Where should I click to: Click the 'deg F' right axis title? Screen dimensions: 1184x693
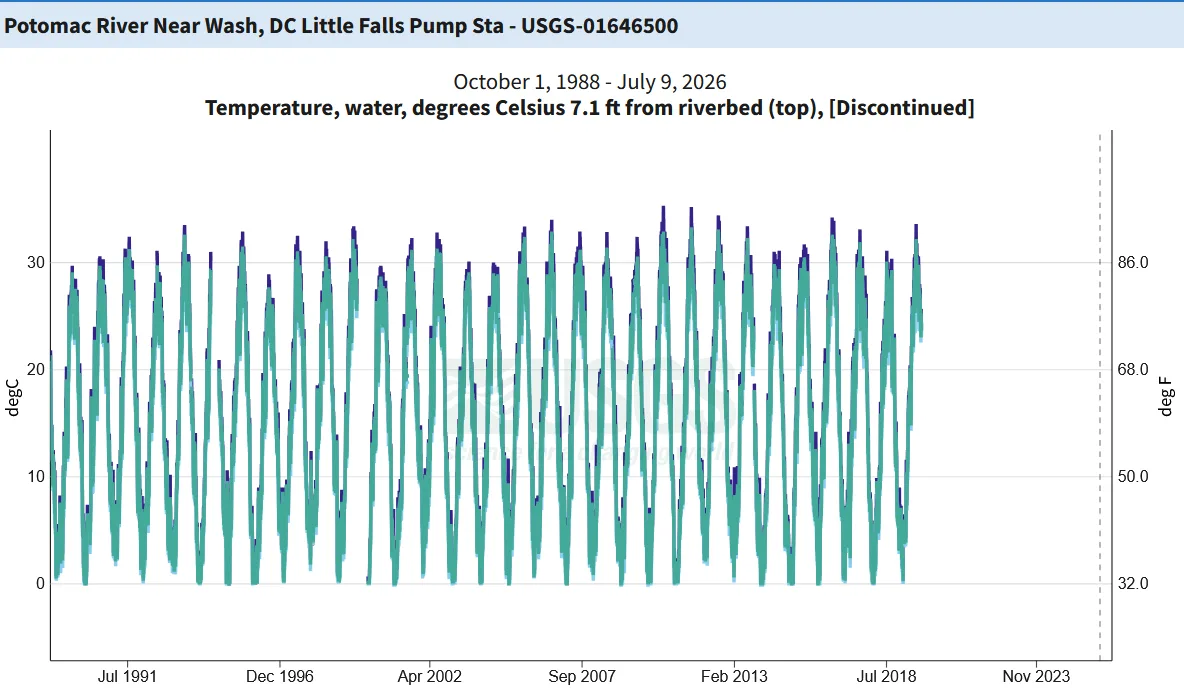click(1166, 397)
